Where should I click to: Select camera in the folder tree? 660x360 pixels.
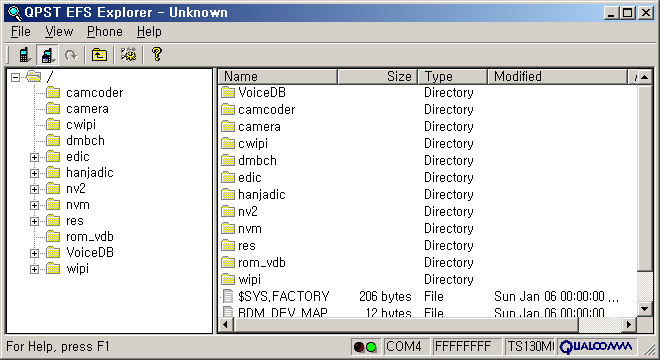[88, 109]
